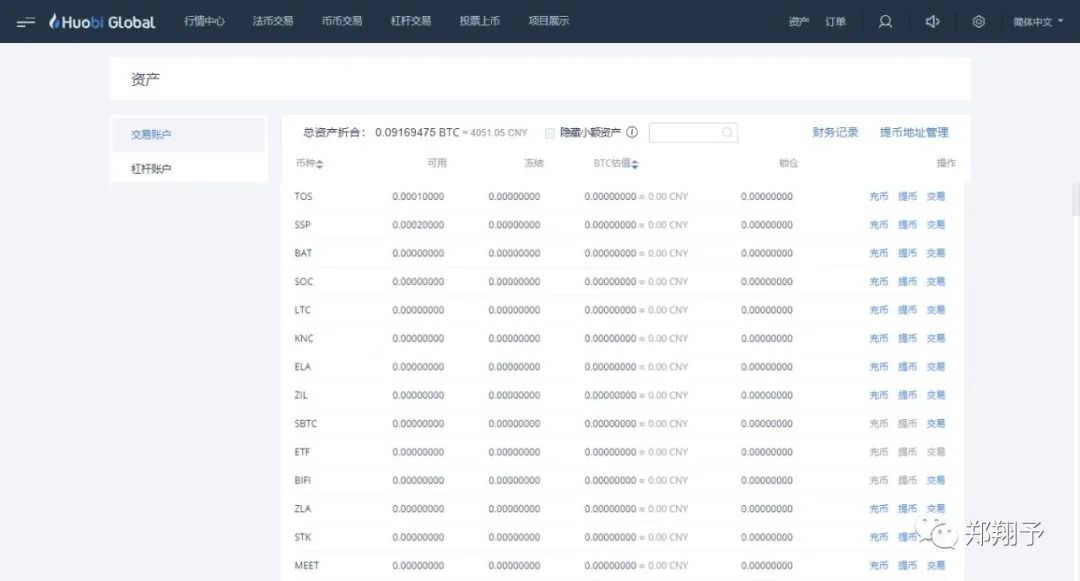The width and height of the screenshot is (1080, 581).
Task: Click the Huobi Global logo
Action: [101, 21]
